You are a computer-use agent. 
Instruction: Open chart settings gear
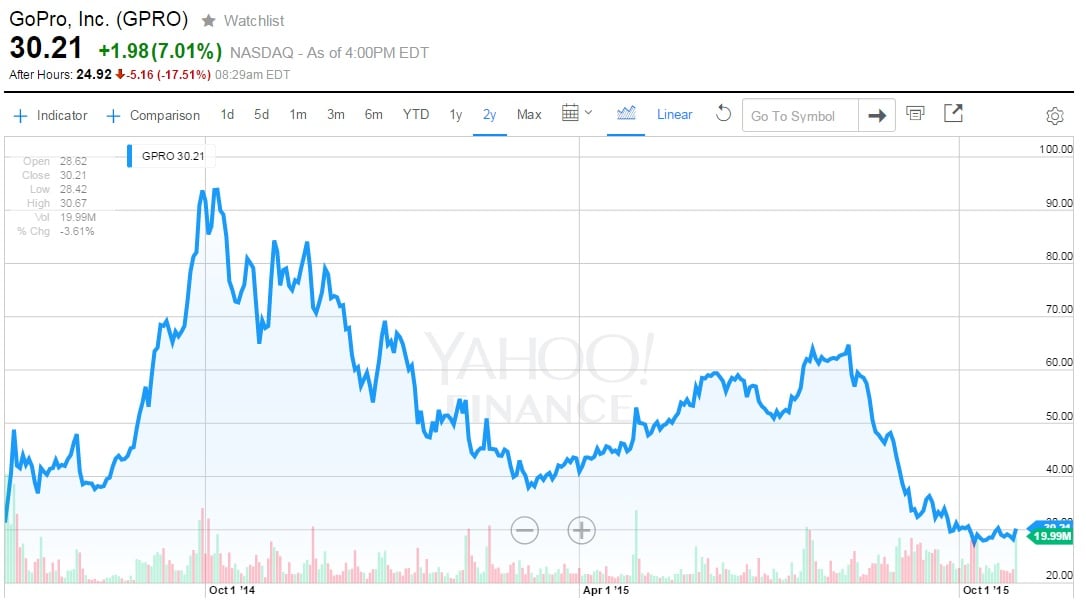1054,116
